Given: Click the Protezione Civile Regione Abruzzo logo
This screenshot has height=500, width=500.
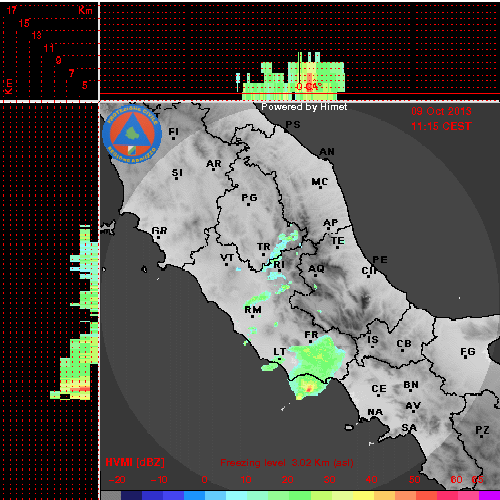Looking at the screenshot, I should pyautogui.click(x=132, y=134).
